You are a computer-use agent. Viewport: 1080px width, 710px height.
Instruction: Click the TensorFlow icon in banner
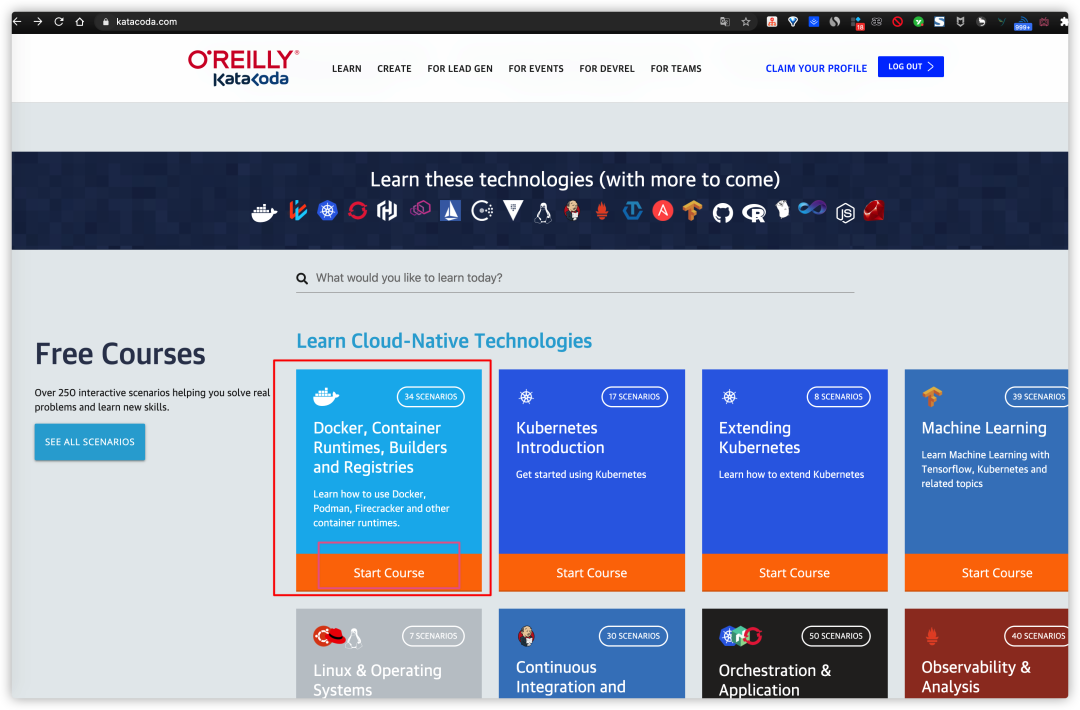coord(692,211)
